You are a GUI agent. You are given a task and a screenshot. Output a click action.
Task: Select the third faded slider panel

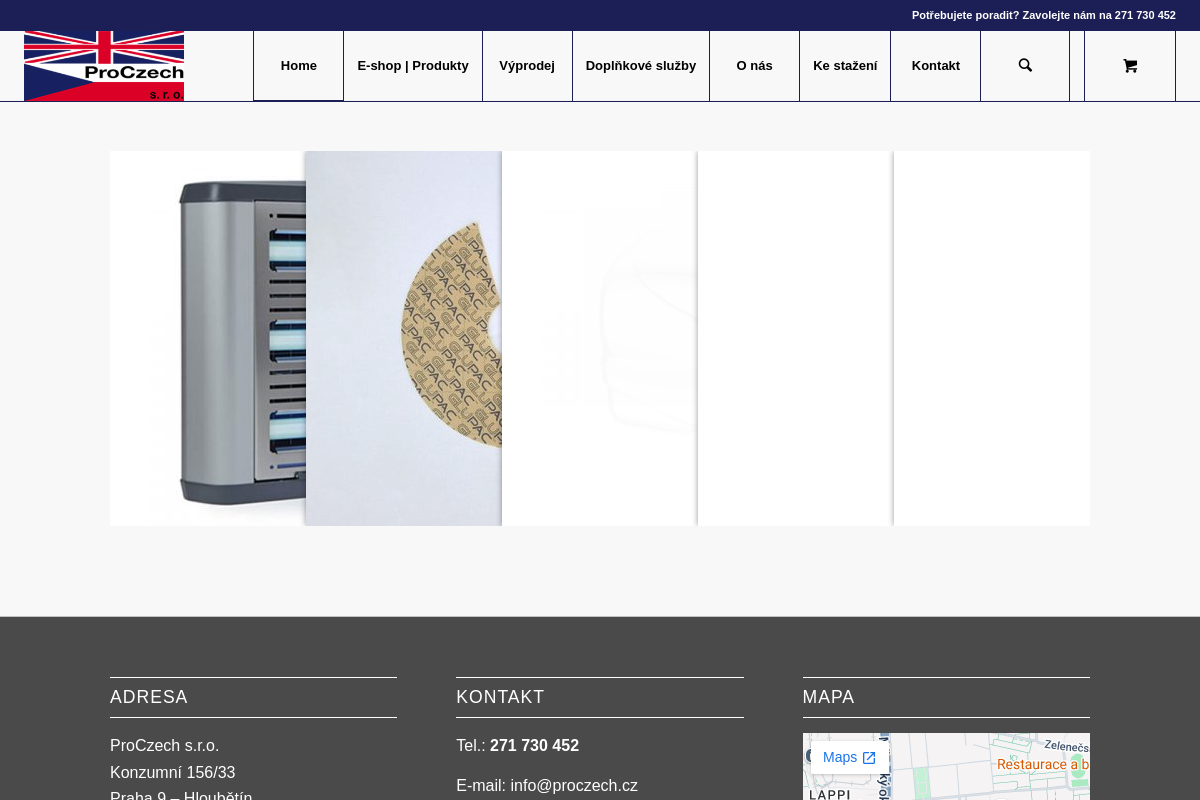[600, 338]
